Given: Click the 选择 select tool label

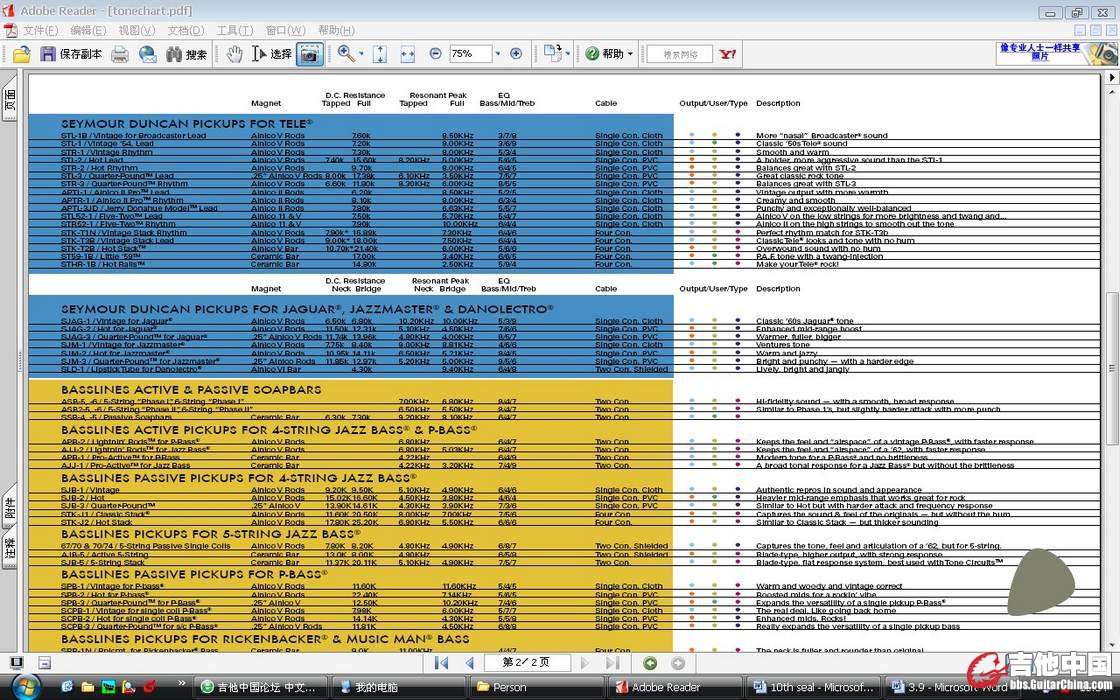Looking at the screenshot, I should click(x=281, y=54).
